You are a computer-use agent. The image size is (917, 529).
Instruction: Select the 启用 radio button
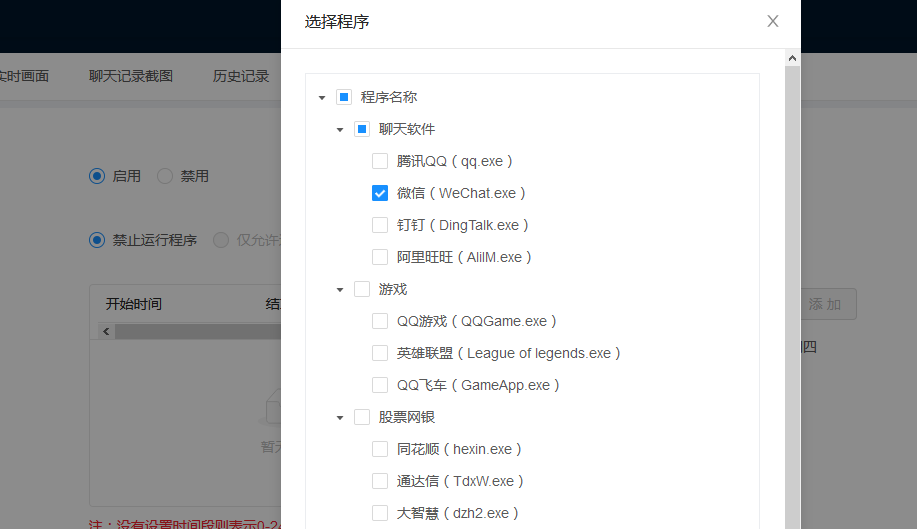[x=97, y=176]
